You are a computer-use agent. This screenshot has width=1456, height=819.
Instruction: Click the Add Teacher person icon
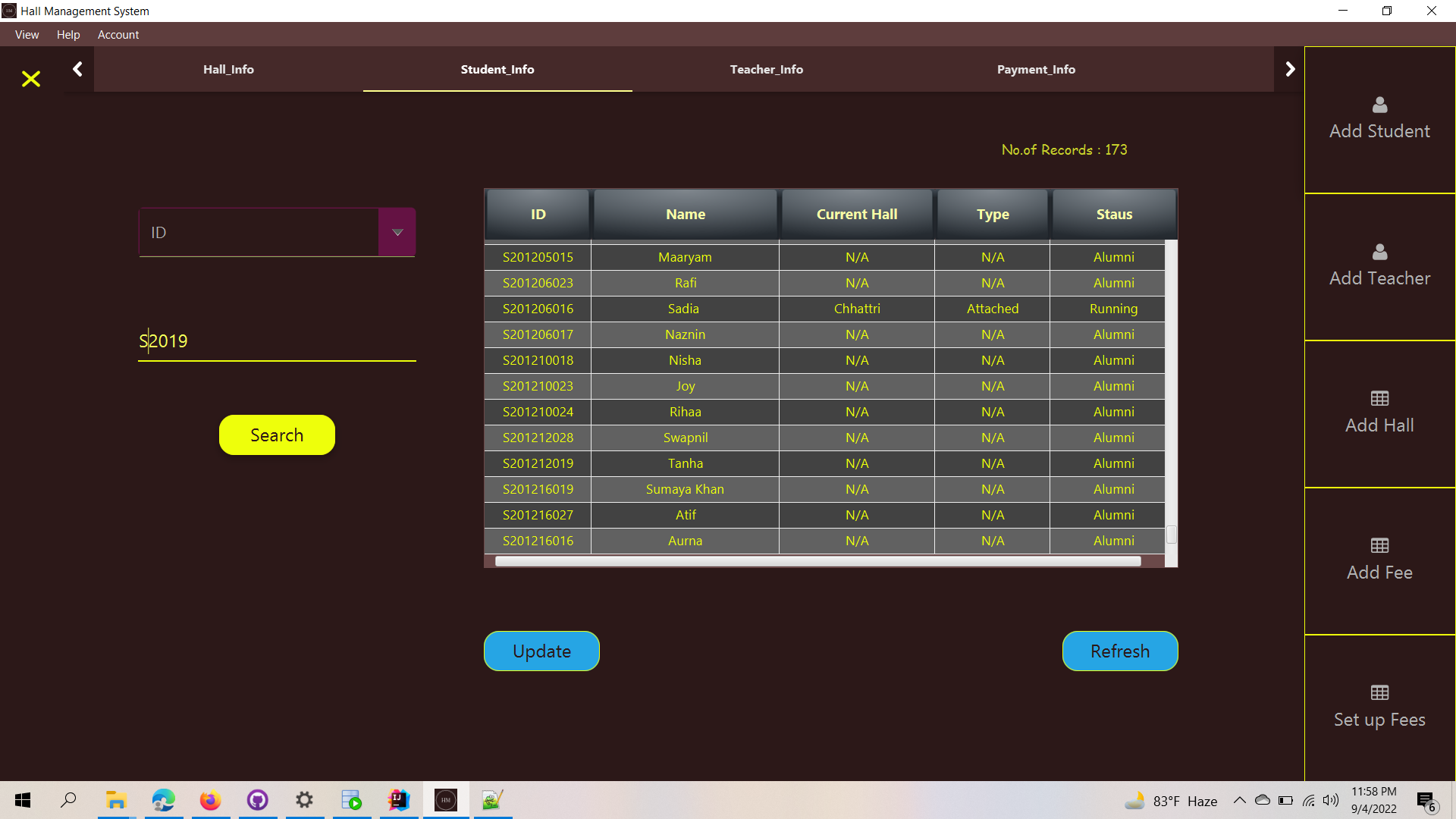click(1379, 252)
